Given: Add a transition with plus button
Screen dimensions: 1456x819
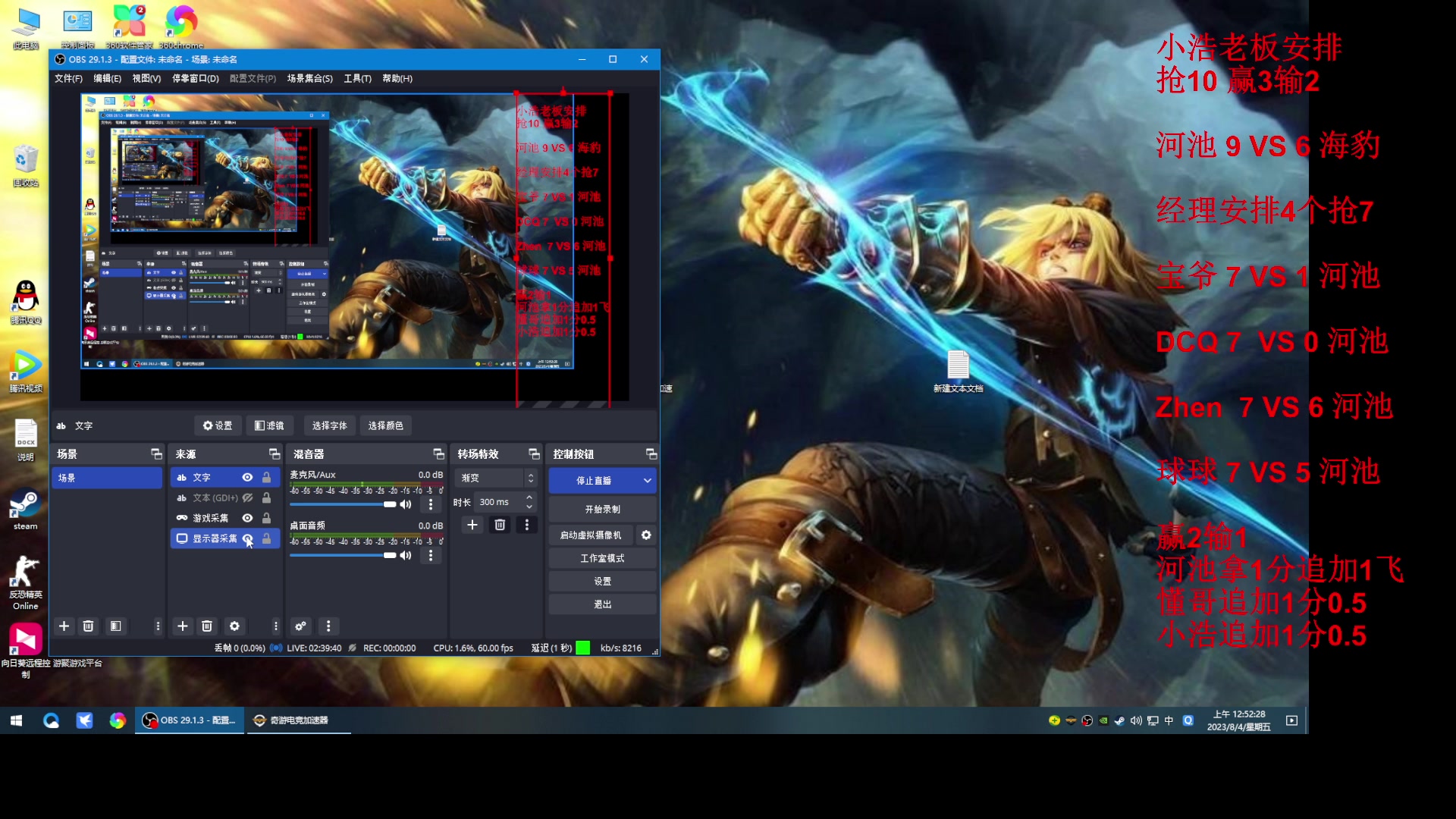Looking at the screenshot, I should click(x=472, y=525).
